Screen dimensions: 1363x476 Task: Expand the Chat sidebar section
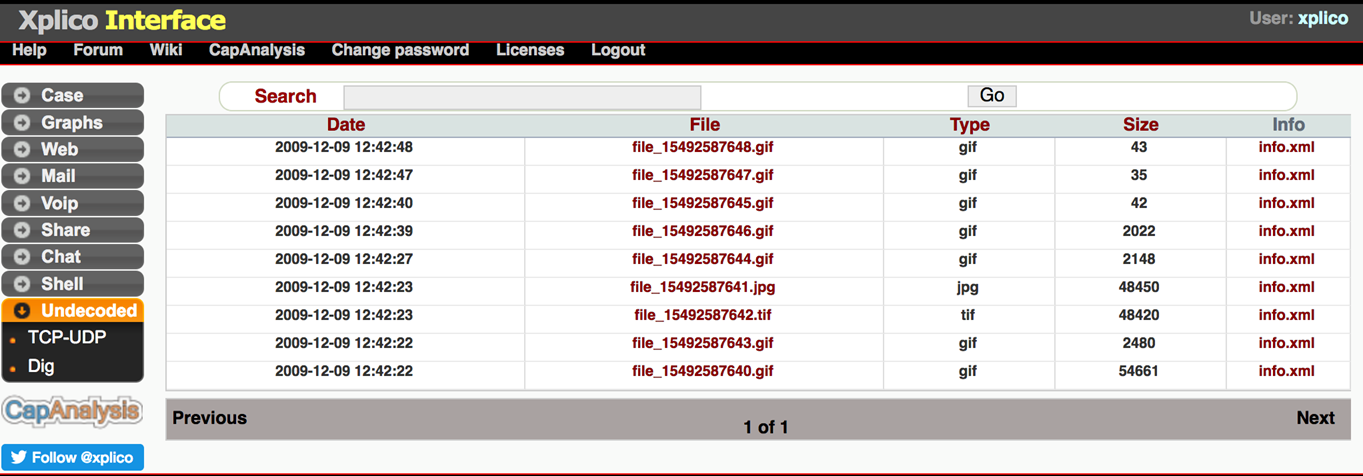[x=72, y=257]
